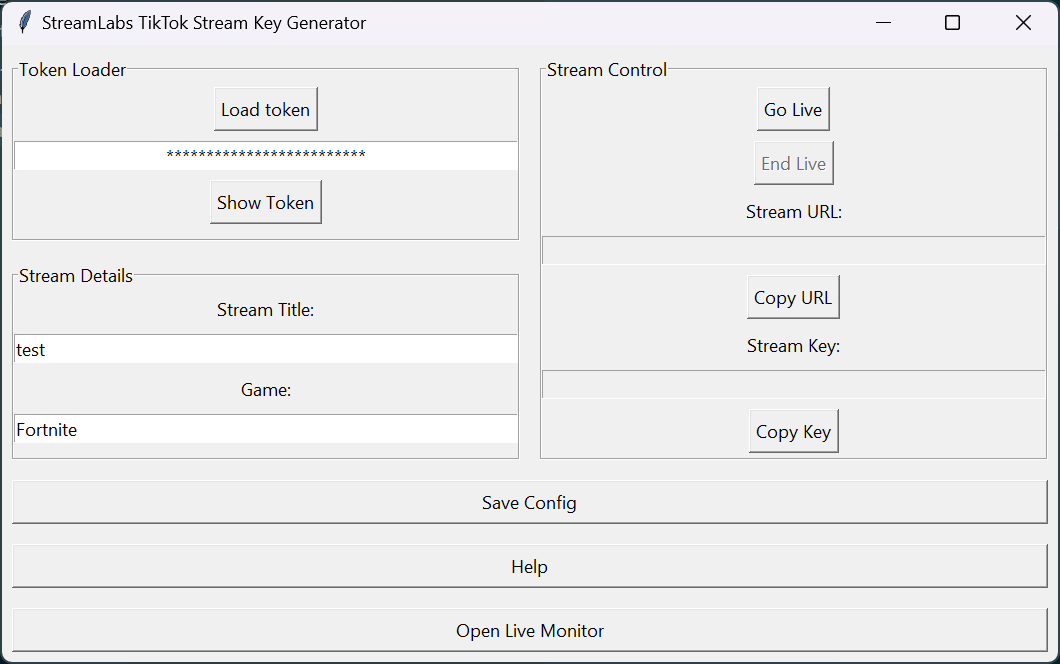Save settings using Save Config button
1060x664 pixels.
529,503
